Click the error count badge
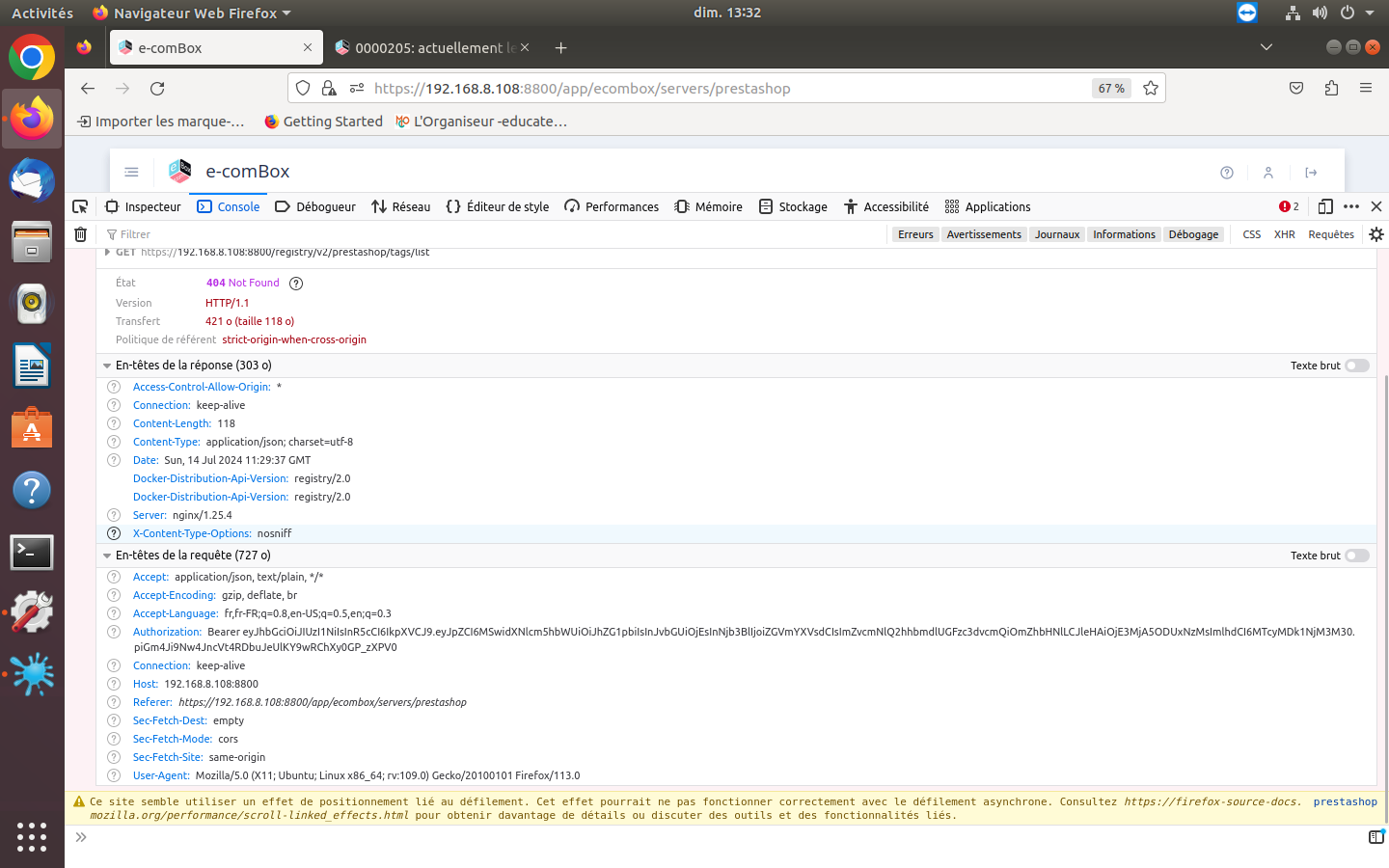The width and height of the screenshot is (1389, 868). (x=1289, y=206)
